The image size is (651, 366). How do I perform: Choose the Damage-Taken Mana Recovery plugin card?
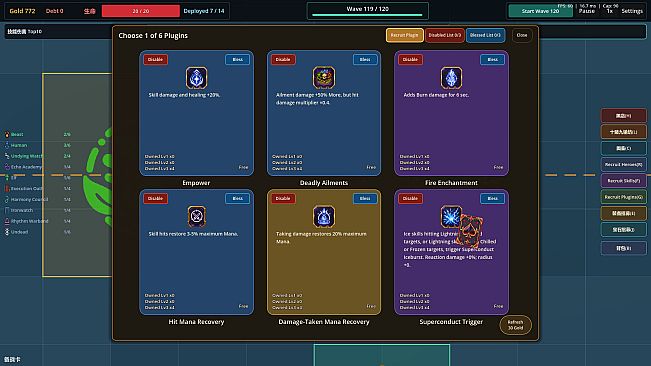tap(324, 252)
